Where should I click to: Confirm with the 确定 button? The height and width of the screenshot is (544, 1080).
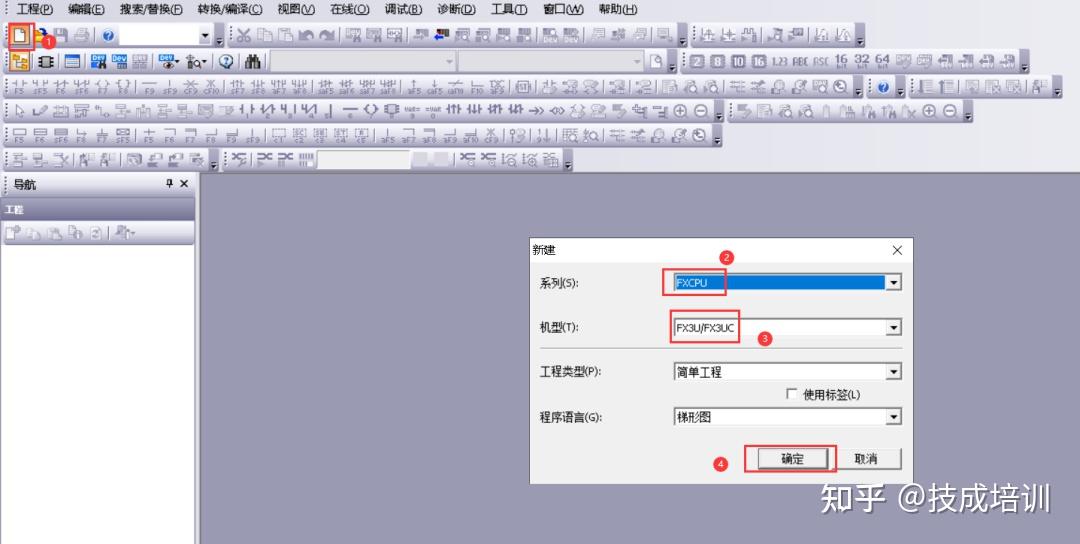point(792,459)
